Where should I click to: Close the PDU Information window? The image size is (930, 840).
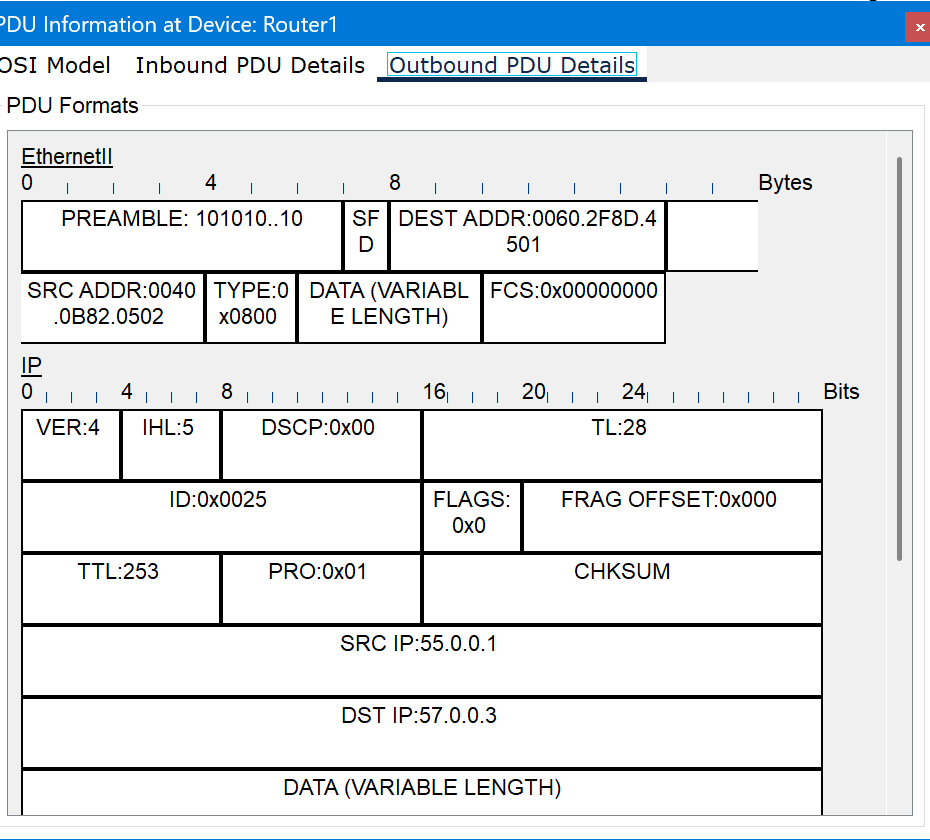(919, 27)
